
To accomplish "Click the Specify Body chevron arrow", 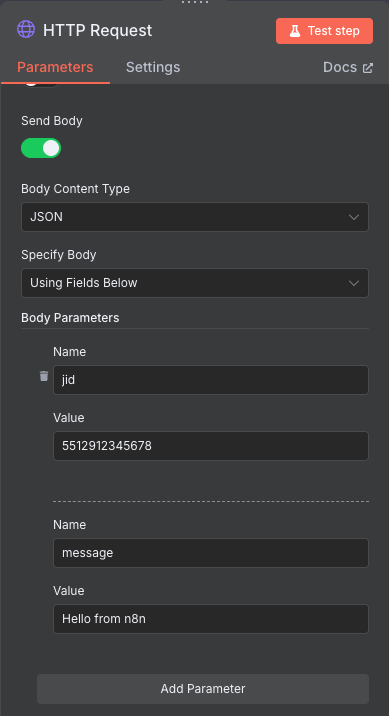I will 354,283.
